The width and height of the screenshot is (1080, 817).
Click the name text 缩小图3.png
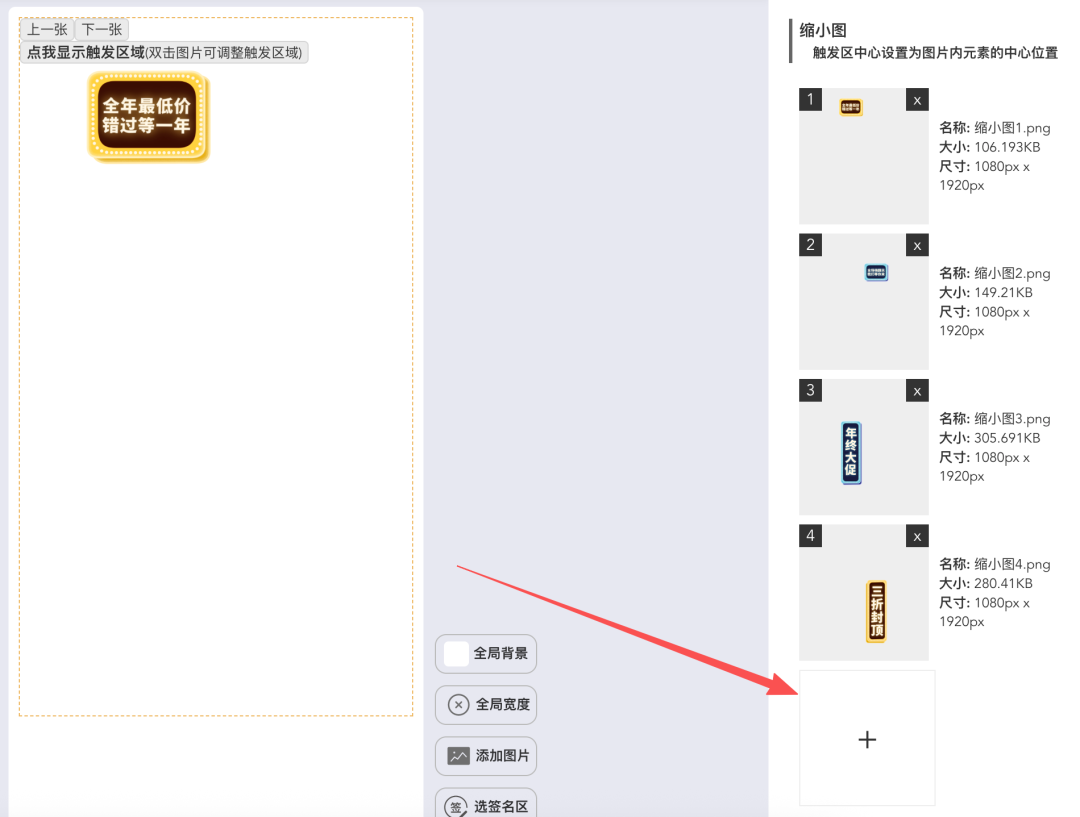tap(1012, 418)
